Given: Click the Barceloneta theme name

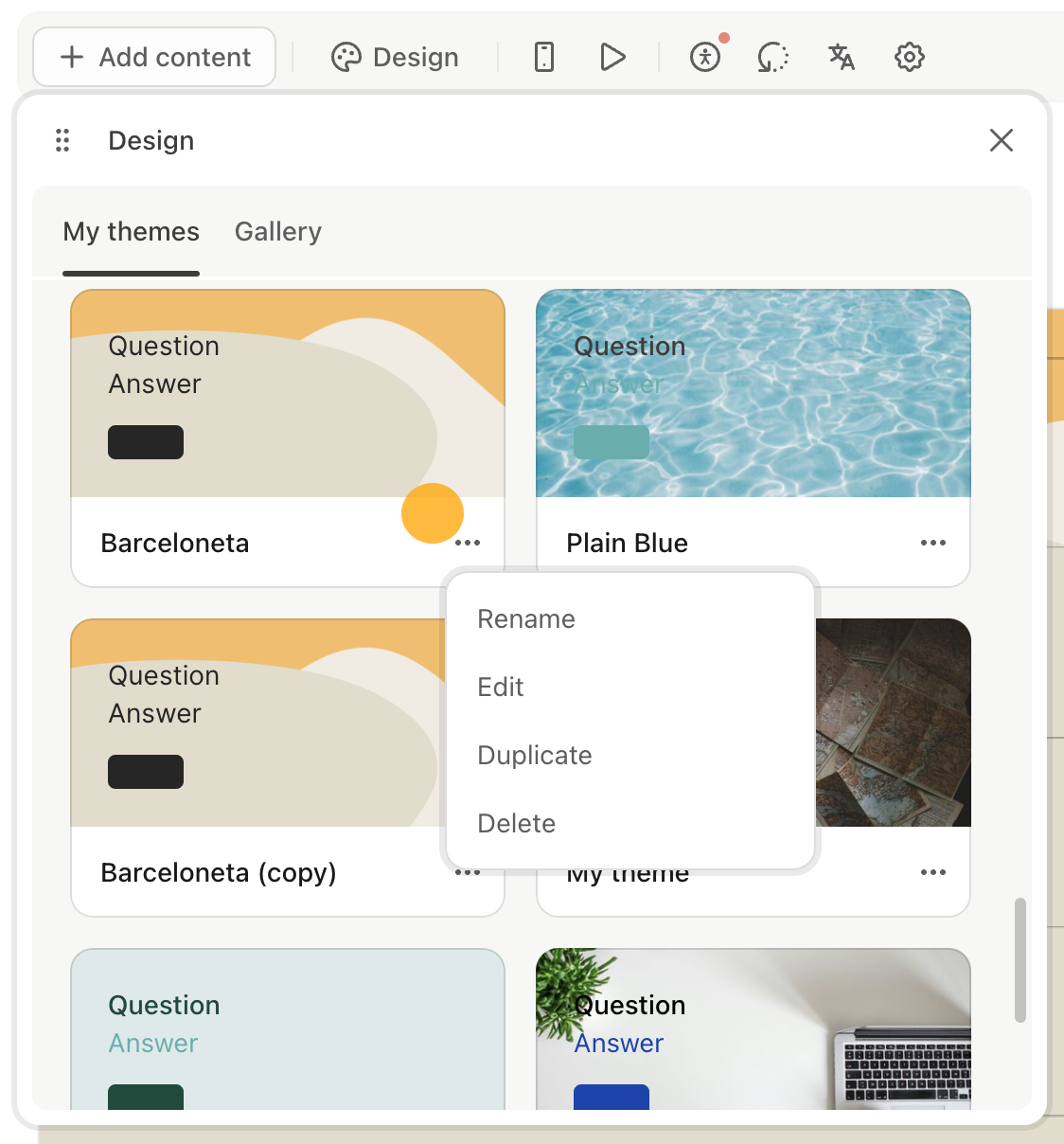Looking at the screenshot, I should tap(175, 544).
